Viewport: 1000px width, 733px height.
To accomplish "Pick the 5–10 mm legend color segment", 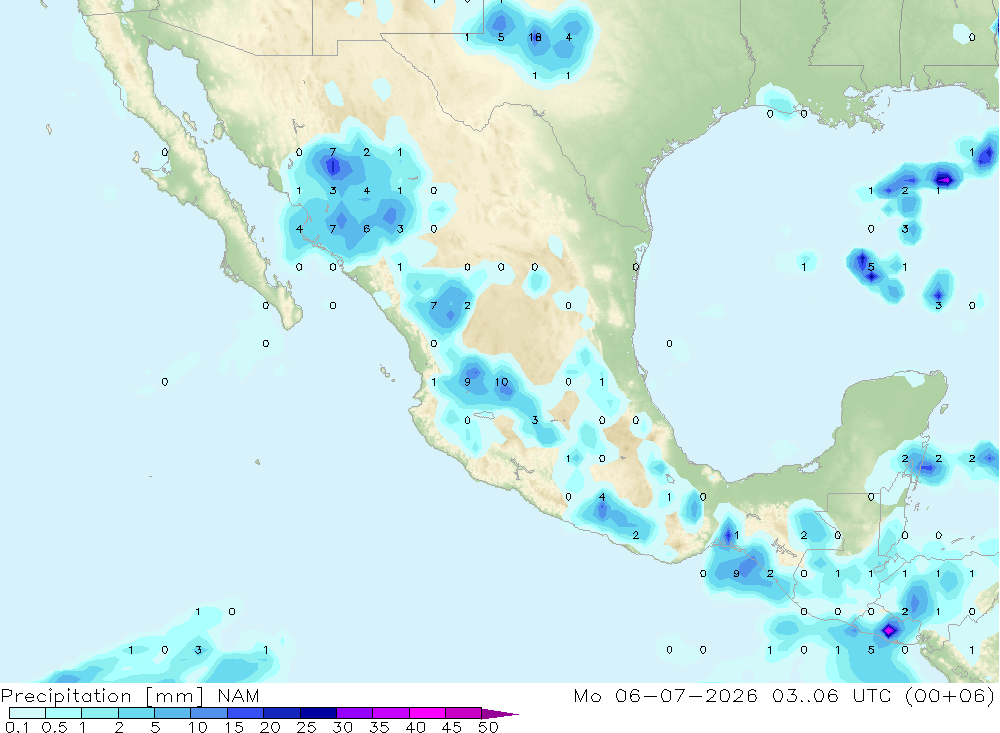I will coord(172,713).
